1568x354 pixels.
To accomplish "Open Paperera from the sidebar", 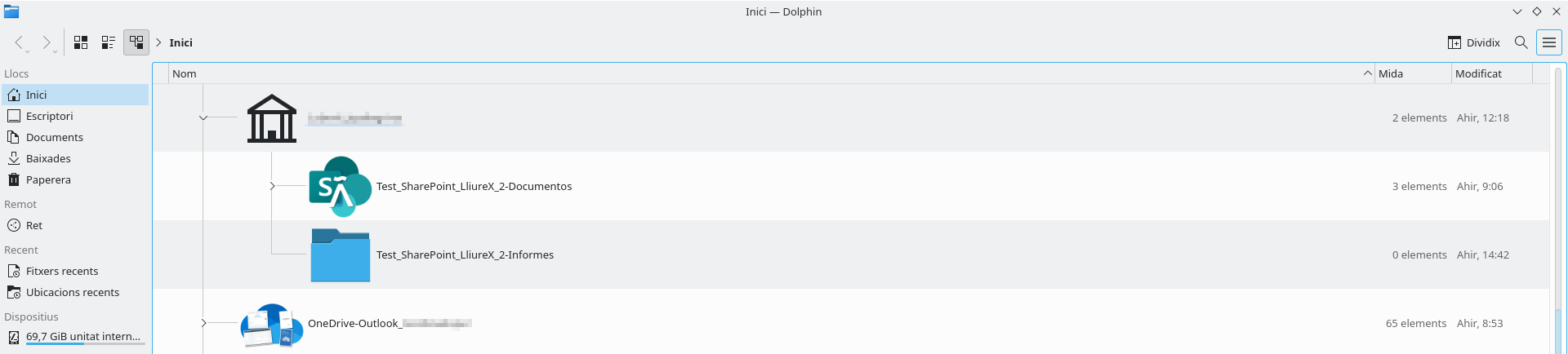I will (x=48, y=179).
